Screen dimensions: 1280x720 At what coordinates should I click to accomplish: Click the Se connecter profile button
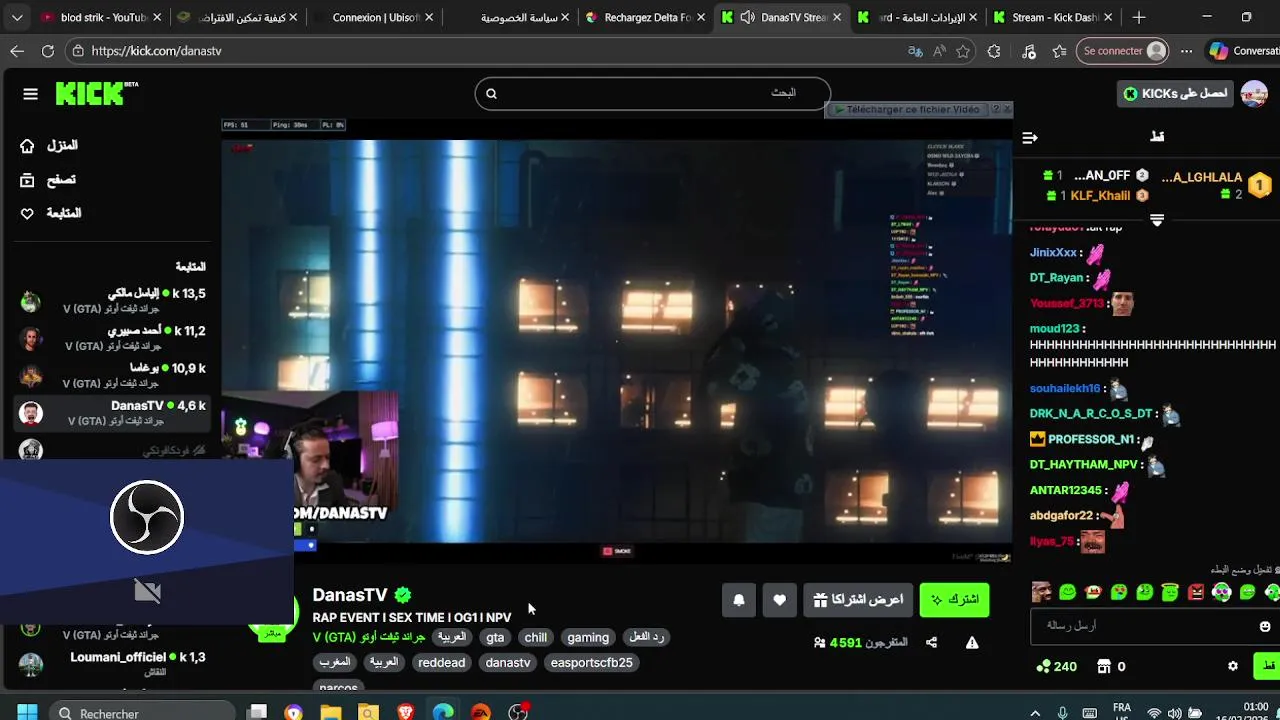tap(1123, 51)
